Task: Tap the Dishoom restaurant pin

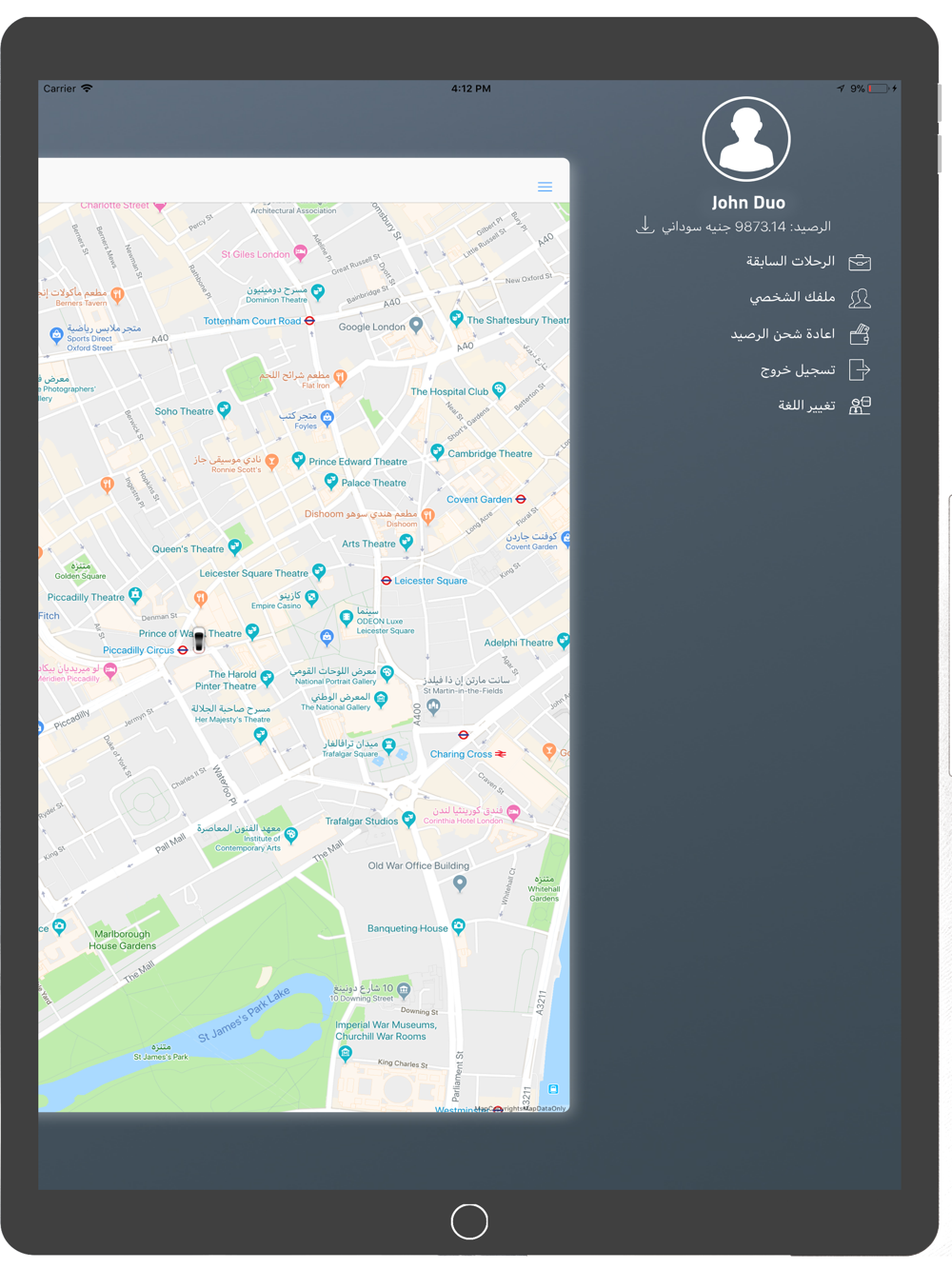Action: (427, 516)
